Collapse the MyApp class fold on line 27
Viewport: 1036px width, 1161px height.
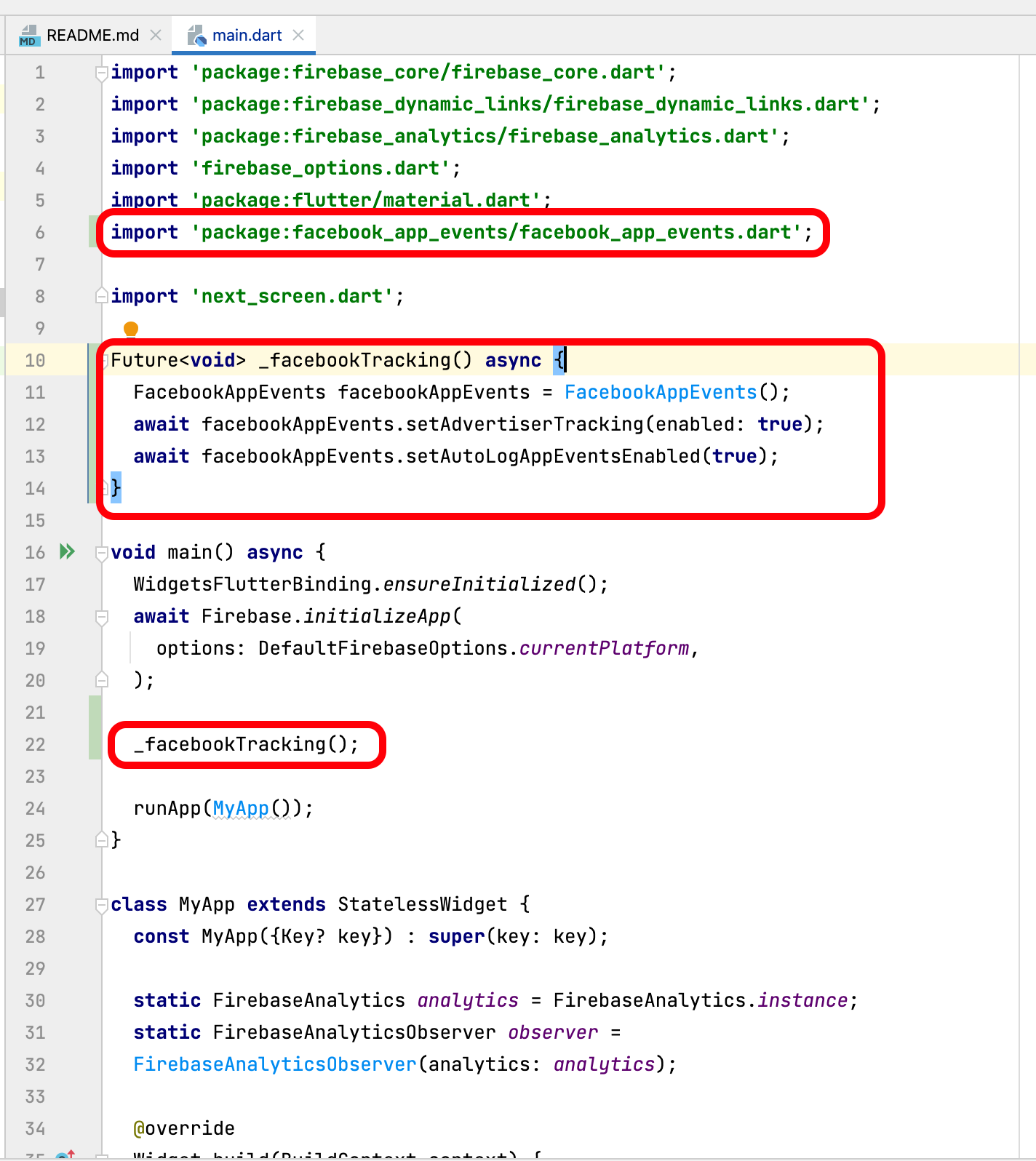pos(102,905)
